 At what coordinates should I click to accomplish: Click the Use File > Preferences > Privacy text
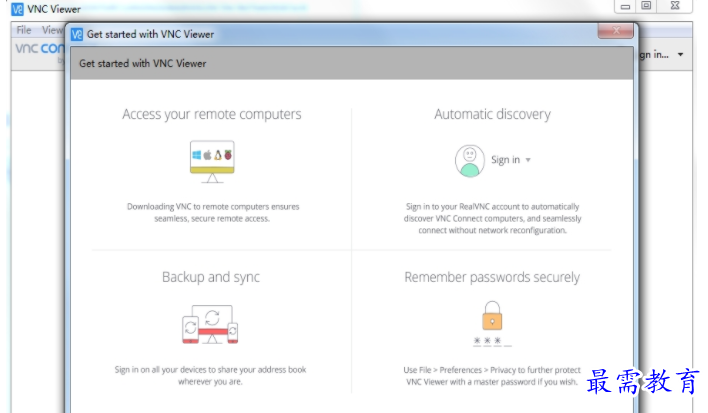[x=492, y=376]
